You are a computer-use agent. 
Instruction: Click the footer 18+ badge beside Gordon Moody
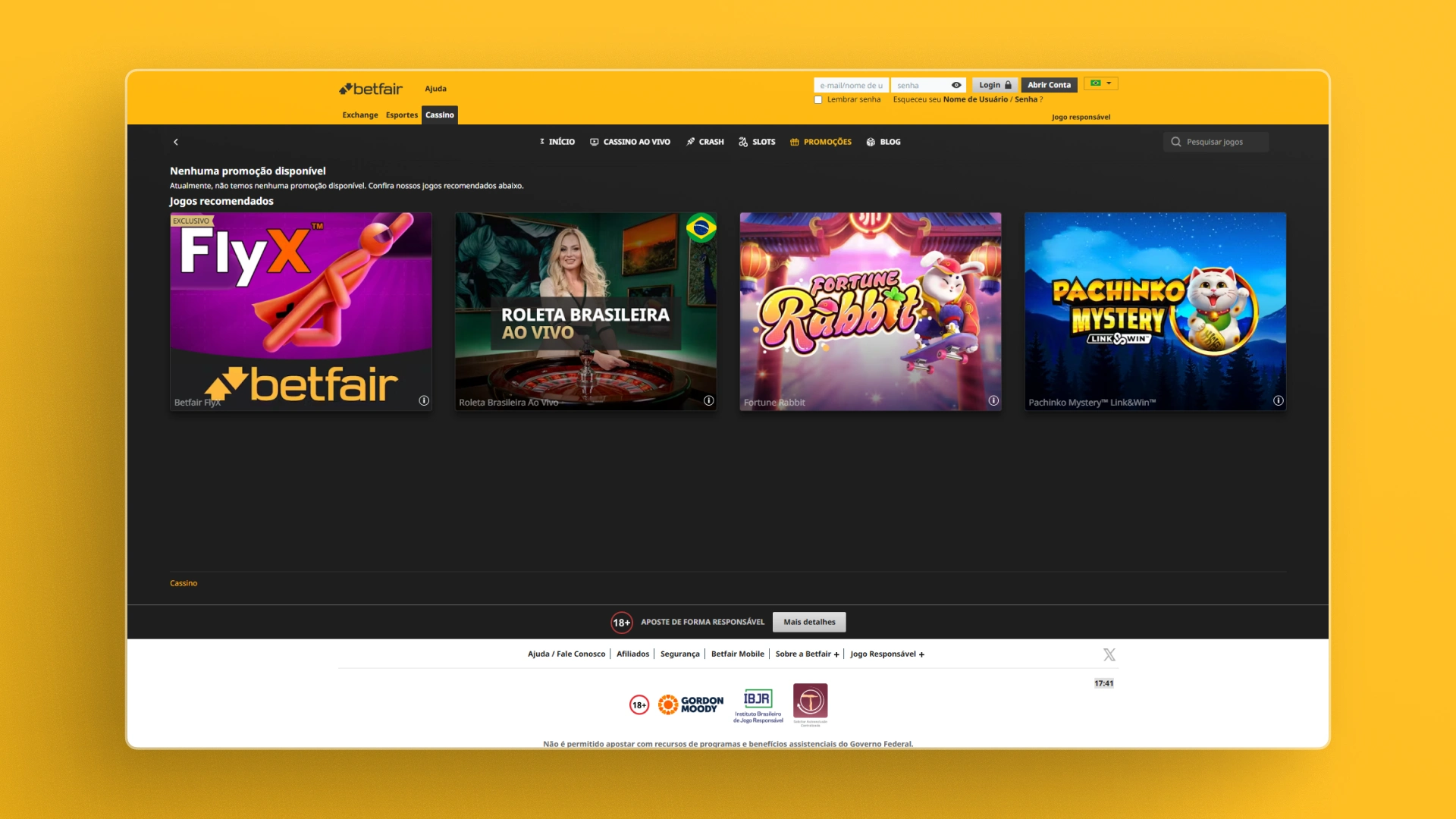pos(639,705)
